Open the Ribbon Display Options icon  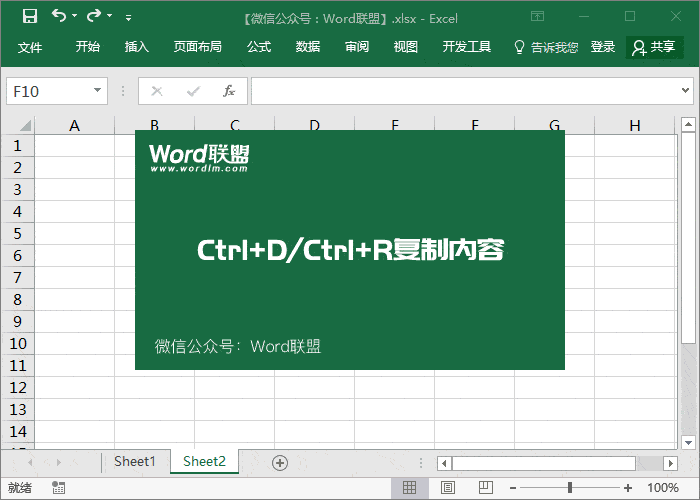tap(538, 17)
